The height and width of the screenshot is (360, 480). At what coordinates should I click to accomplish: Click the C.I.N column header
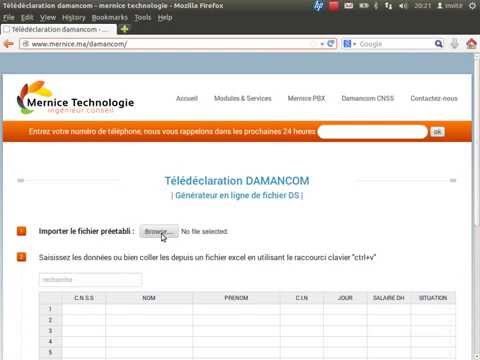coord(302,298)
